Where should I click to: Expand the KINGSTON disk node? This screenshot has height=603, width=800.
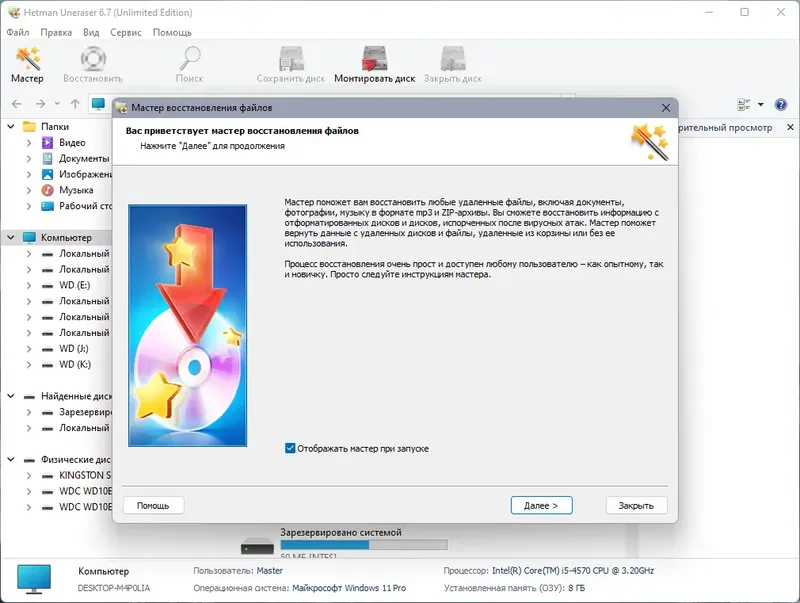(29, 476)
